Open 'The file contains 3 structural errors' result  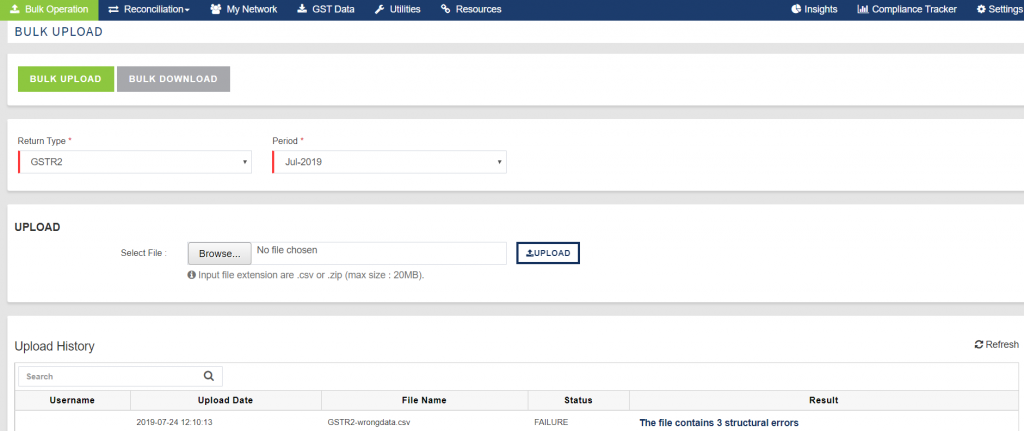[x=718, y=423]
